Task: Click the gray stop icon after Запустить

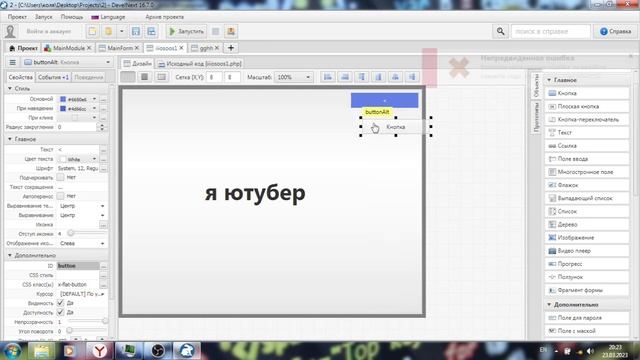Action: pyautogui.click(x=216, y=31)
